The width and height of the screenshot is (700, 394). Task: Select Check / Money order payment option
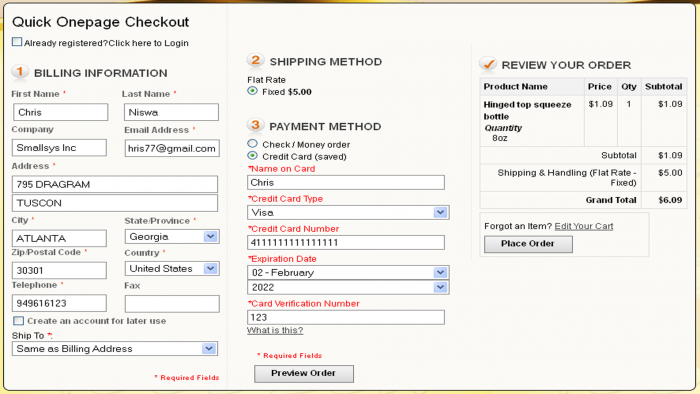pyautogui.click(x=253, y=144)
